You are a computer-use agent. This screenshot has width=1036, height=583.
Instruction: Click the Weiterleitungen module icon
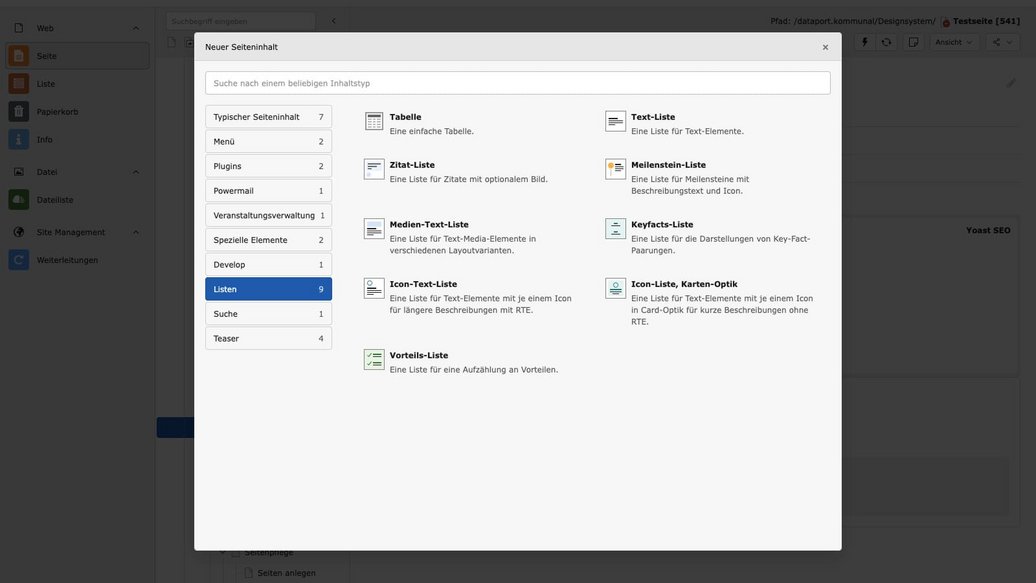(x=19, y=260)
